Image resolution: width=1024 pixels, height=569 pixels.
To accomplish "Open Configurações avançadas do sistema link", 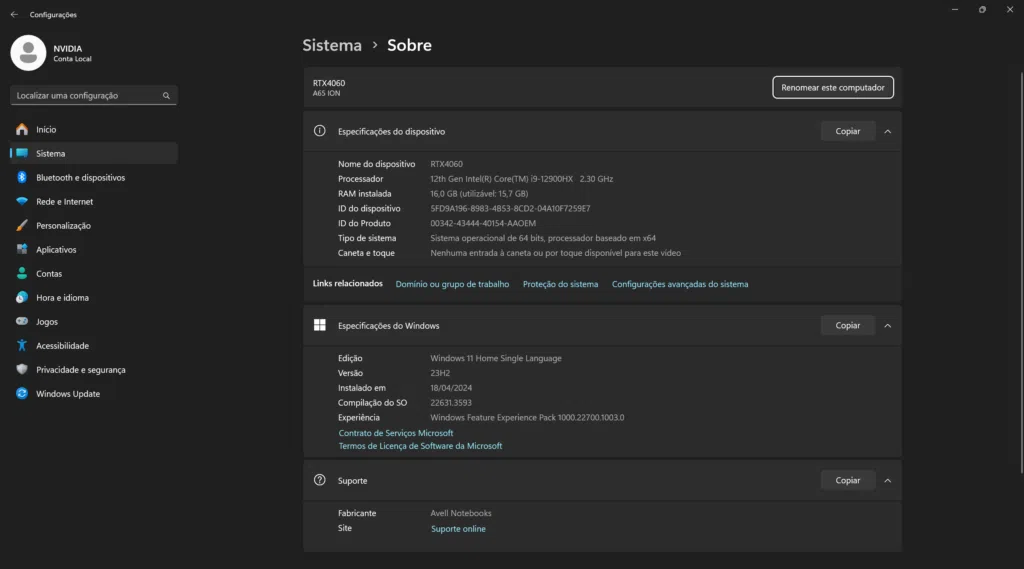I will (679, 284).
